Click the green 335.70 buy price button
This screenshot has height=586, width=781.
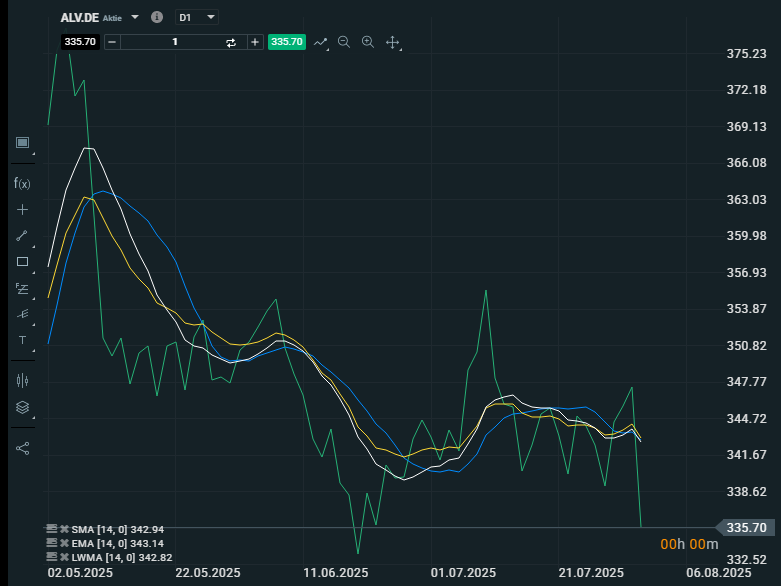[287, 41]
